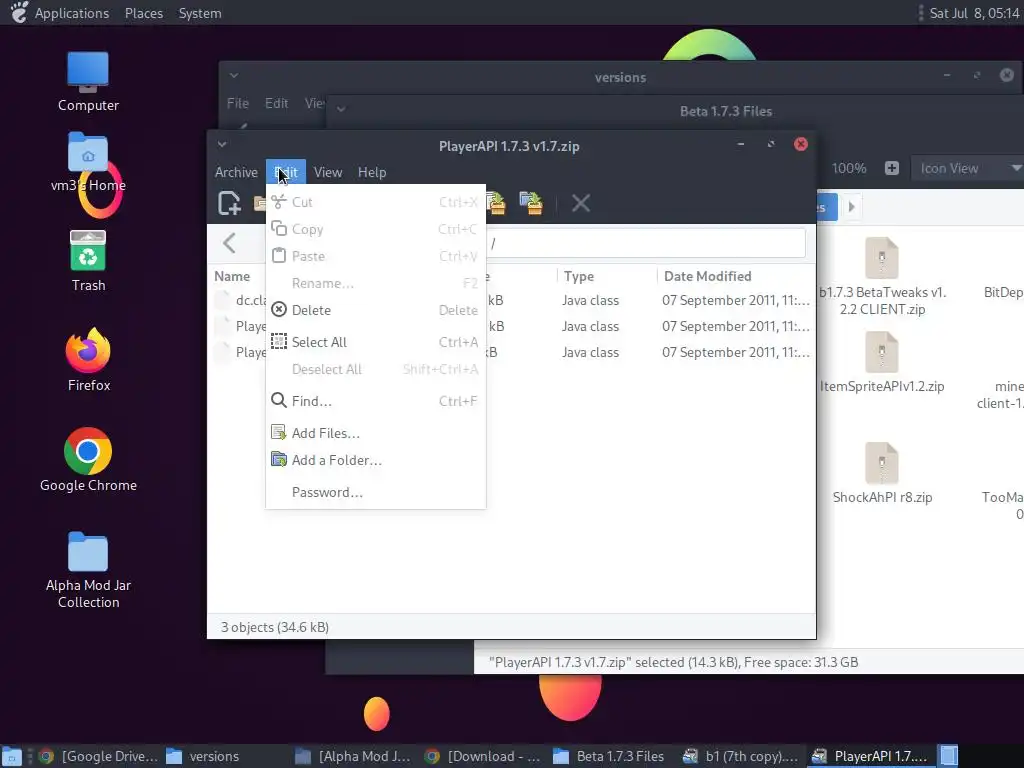
Task: Click the clock Sat Jul 8, 05:14
Action: point(974,13)
